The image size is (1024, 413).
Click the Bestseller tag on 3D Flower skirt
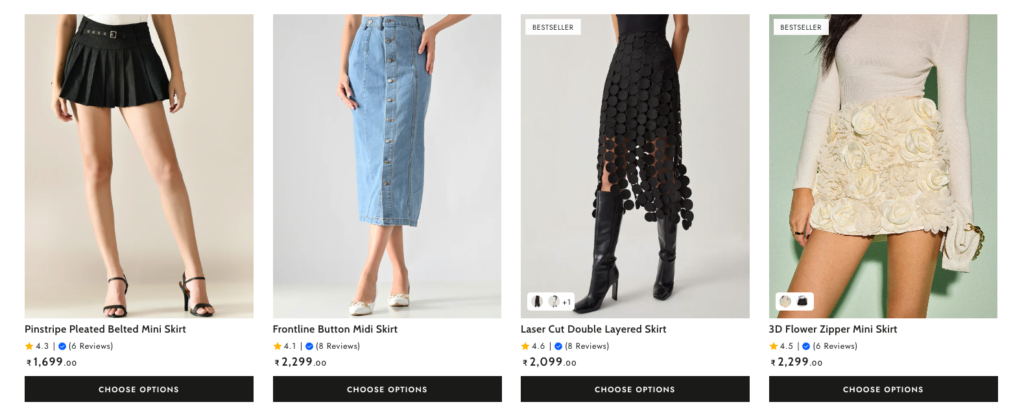coord(800,27)
